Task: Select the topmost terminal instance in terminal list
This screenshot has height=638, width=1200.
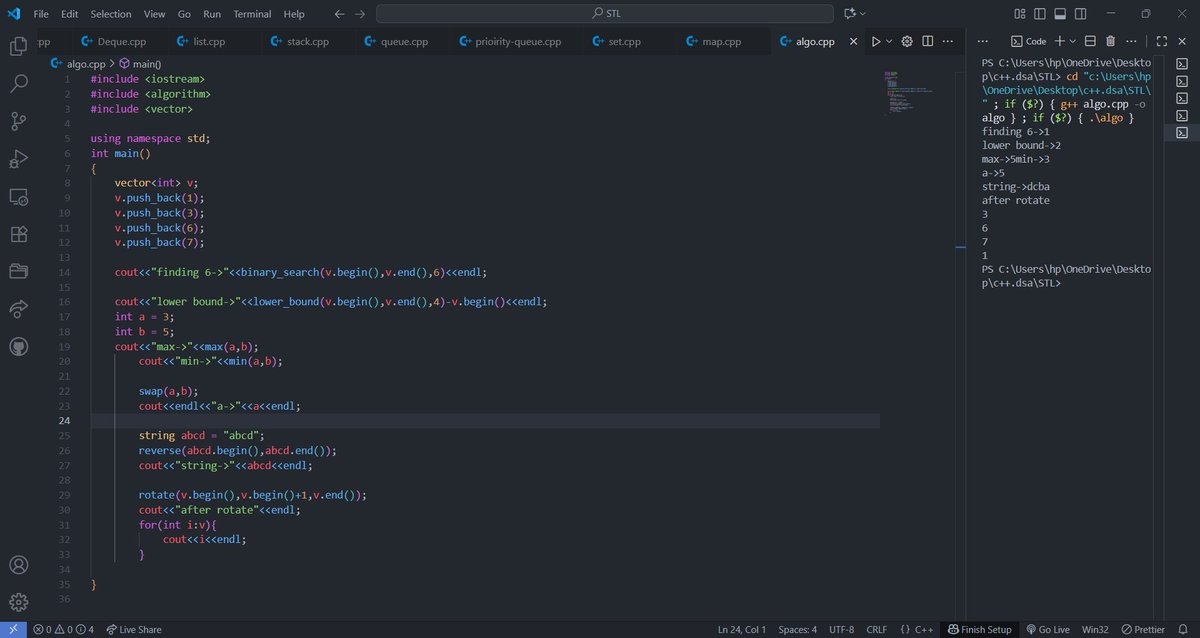Action: (1182, 64)
